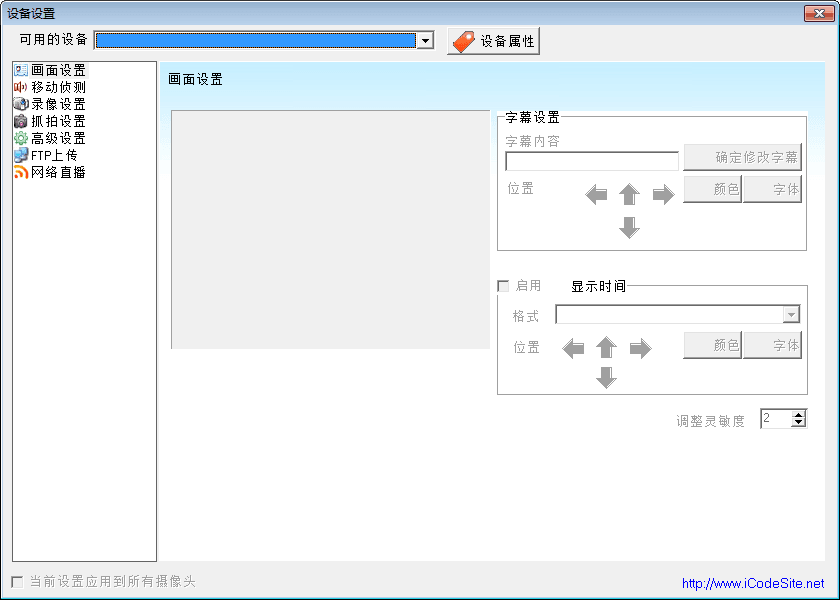Select 网络直播 in the settings list

point(58,172)
